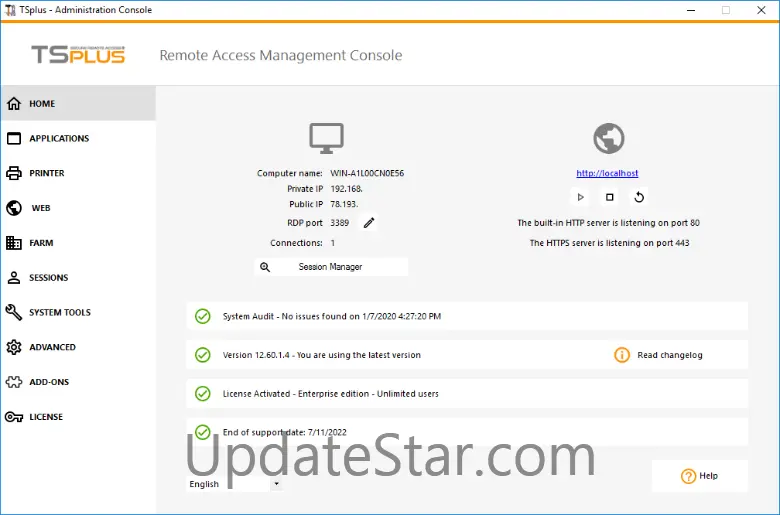Open the HOME menu item
The image size is (780, 515).
tap(79, 103)
